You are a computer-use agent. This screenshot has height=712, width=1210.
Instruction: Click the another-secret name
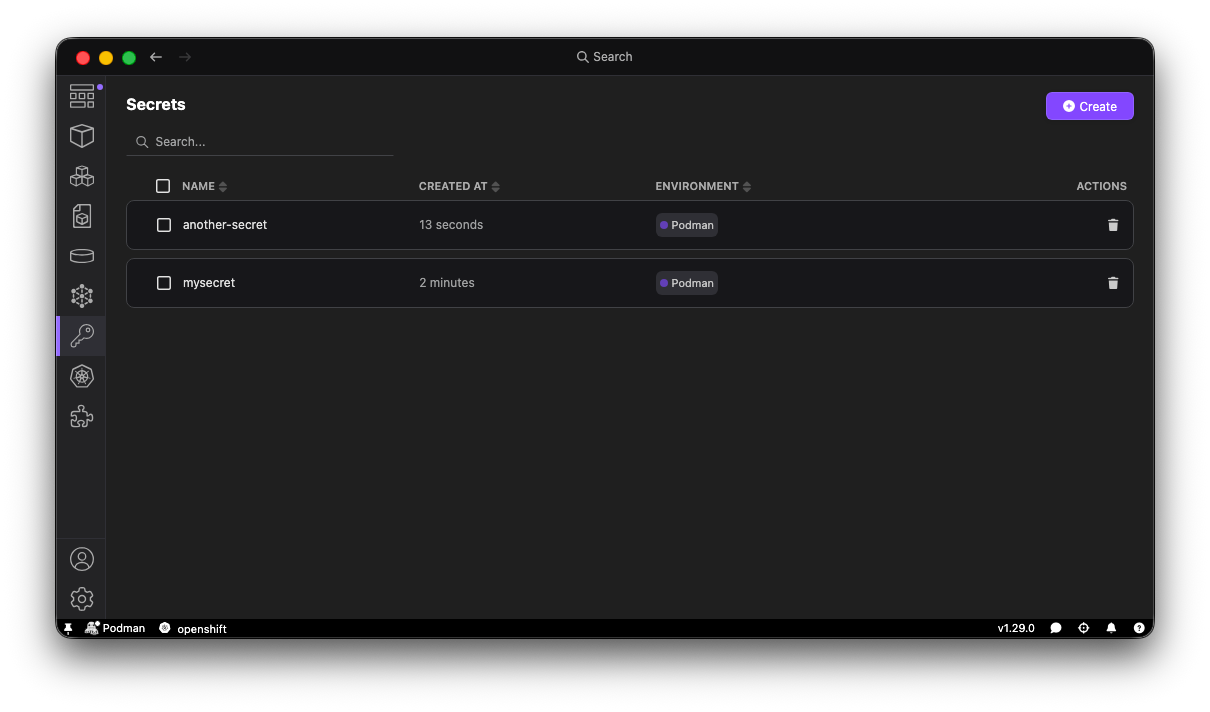(225, 225)
